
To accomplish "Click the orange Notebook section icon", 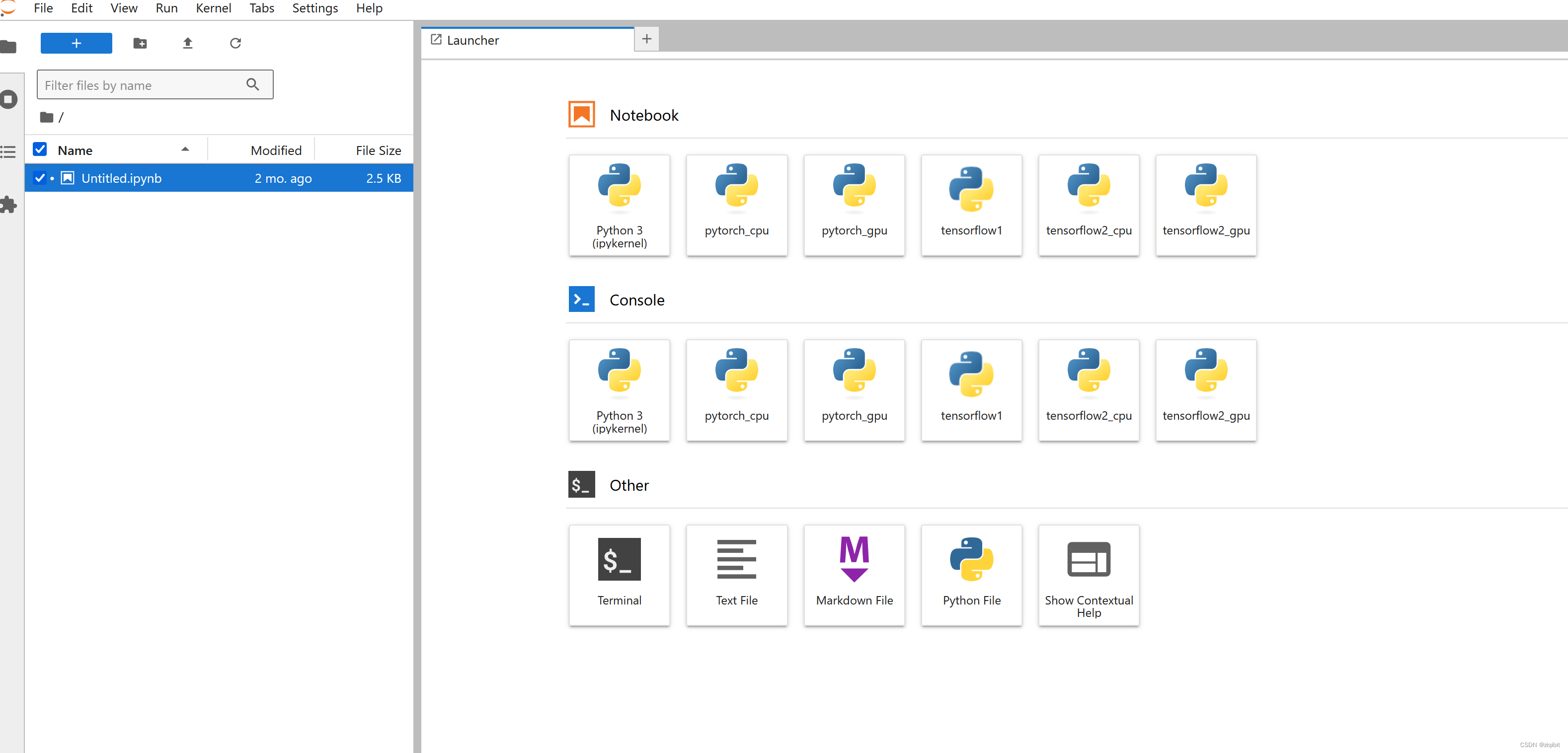I will point(581,114).
